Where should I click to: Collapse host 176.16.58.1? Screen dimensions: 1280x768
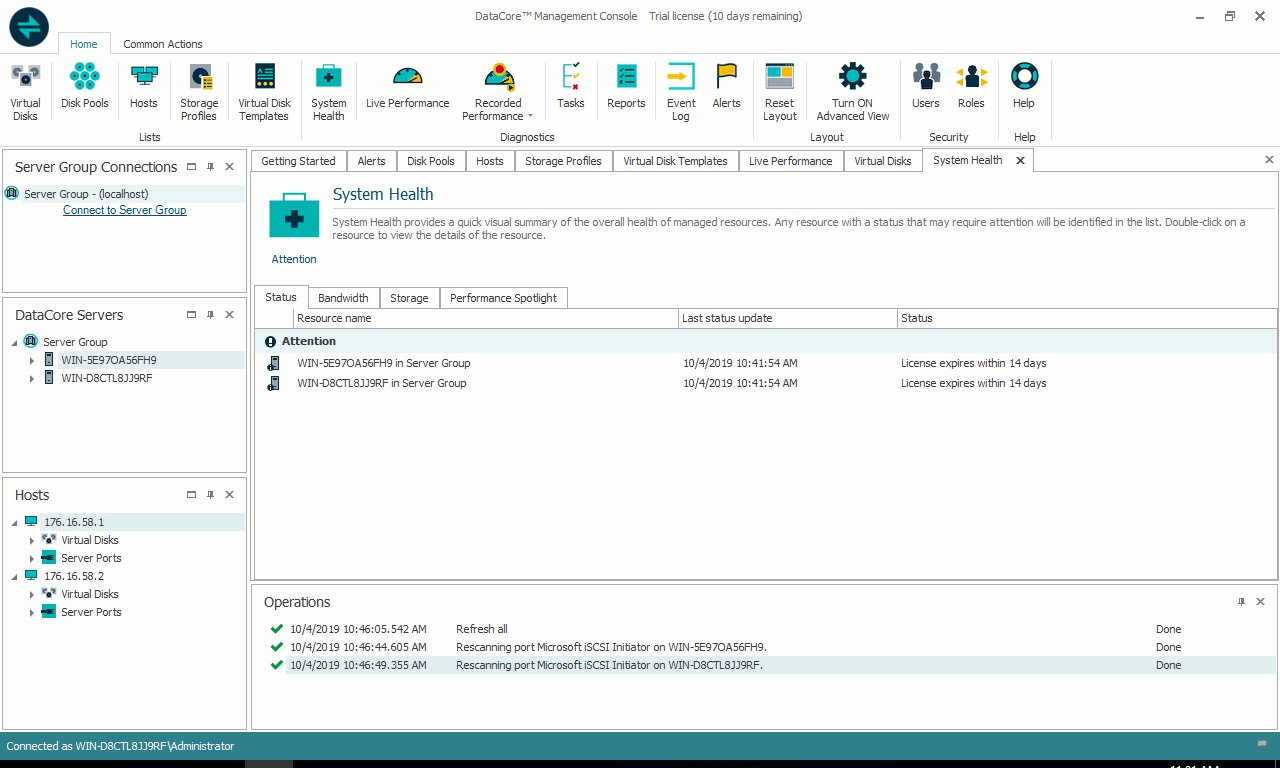point(14,522)
